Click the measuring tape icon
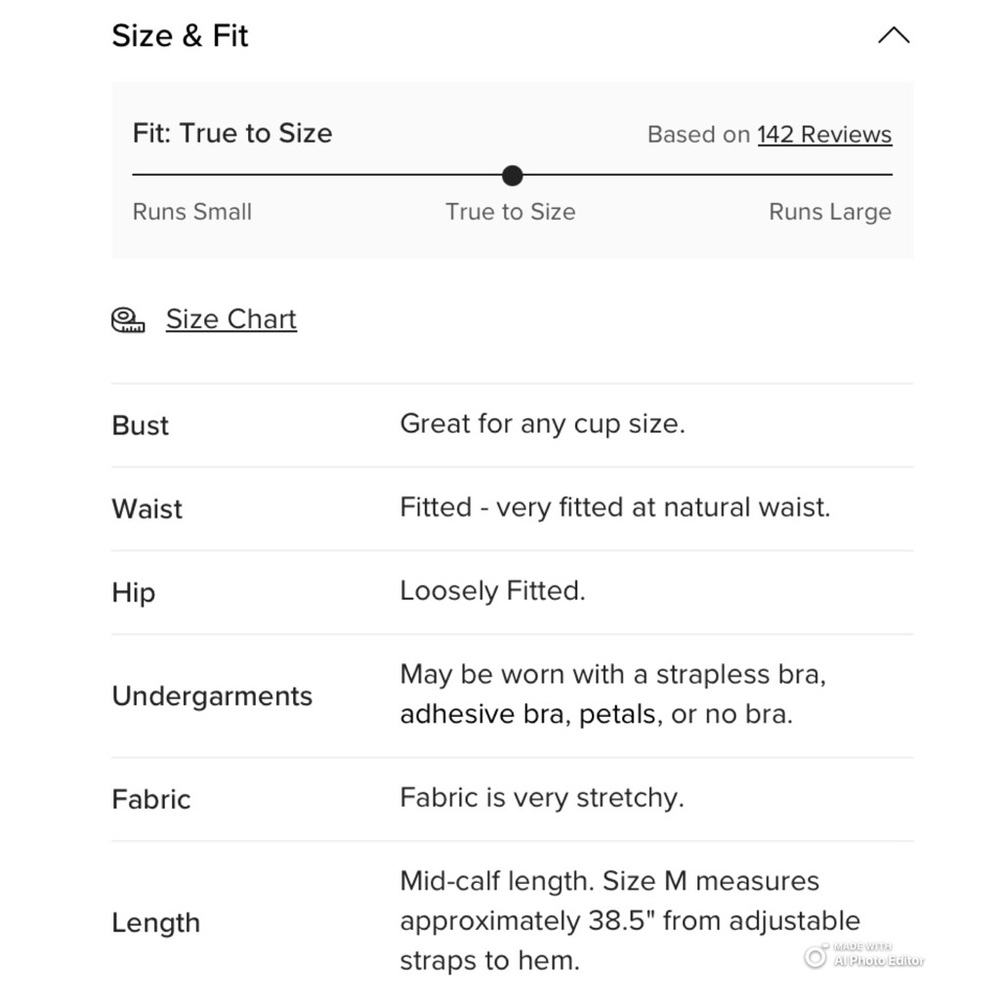 click(x=127, y=319)
